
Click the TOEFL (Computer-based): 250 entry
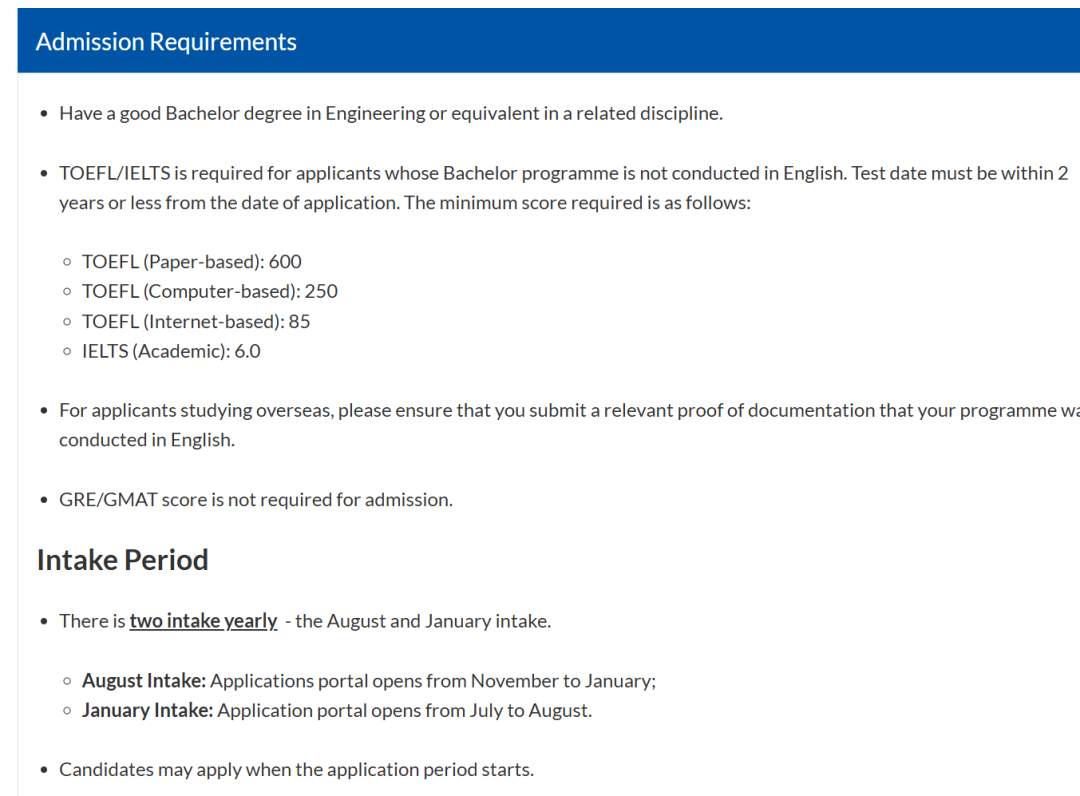point(210,292)
